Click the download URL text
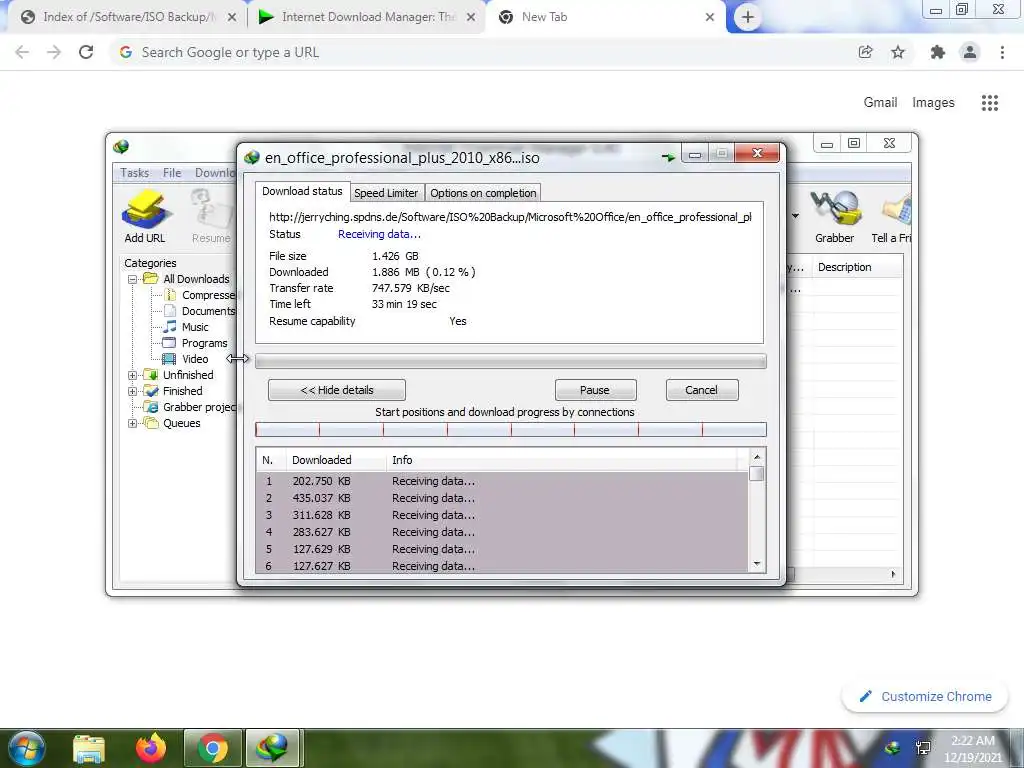The height and width of the screenshot is (768, 1024). point(510,217)
